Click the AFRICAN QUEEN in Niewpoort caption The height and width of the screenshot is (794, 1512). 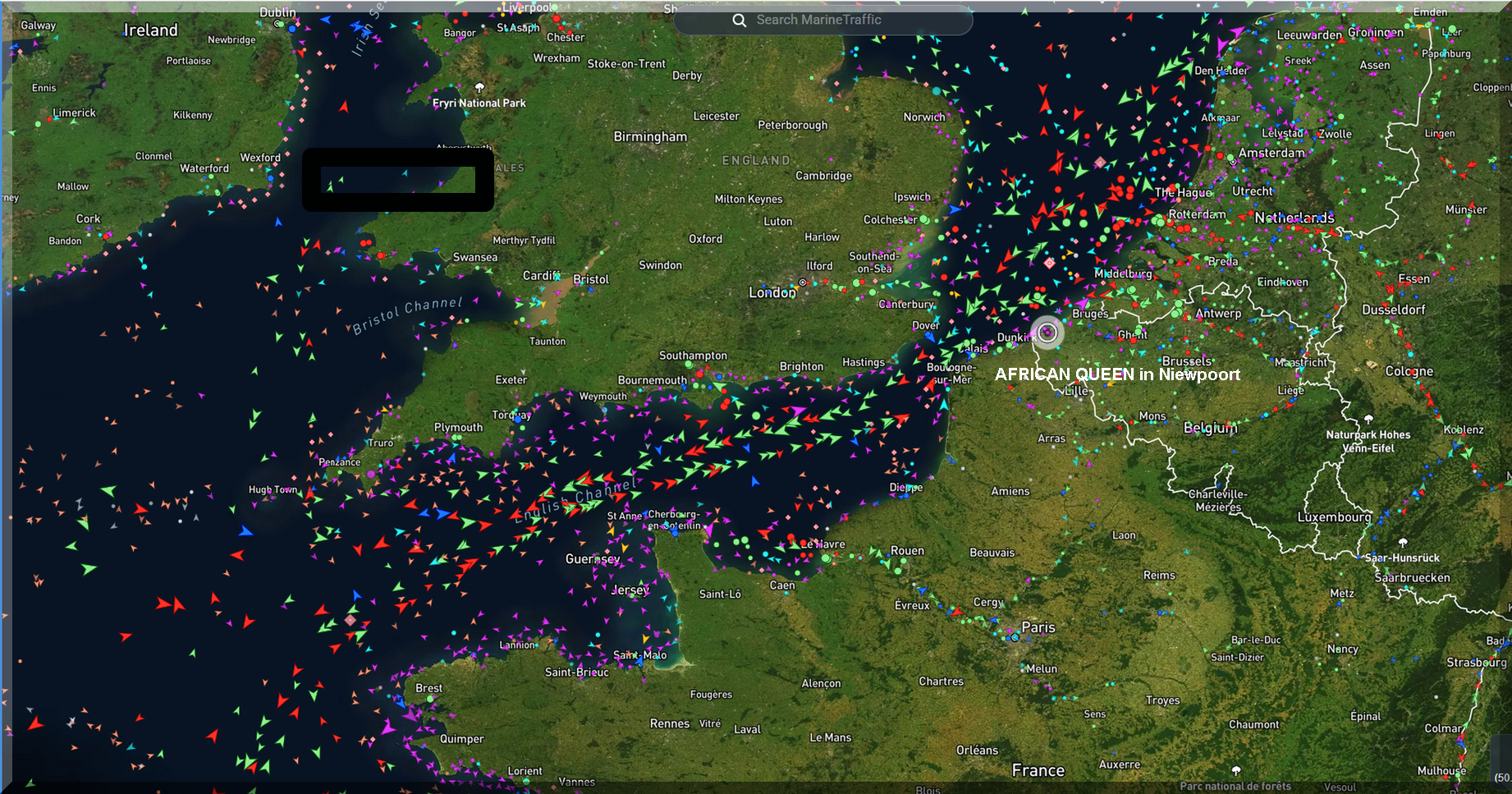(x=1117, y=374)
